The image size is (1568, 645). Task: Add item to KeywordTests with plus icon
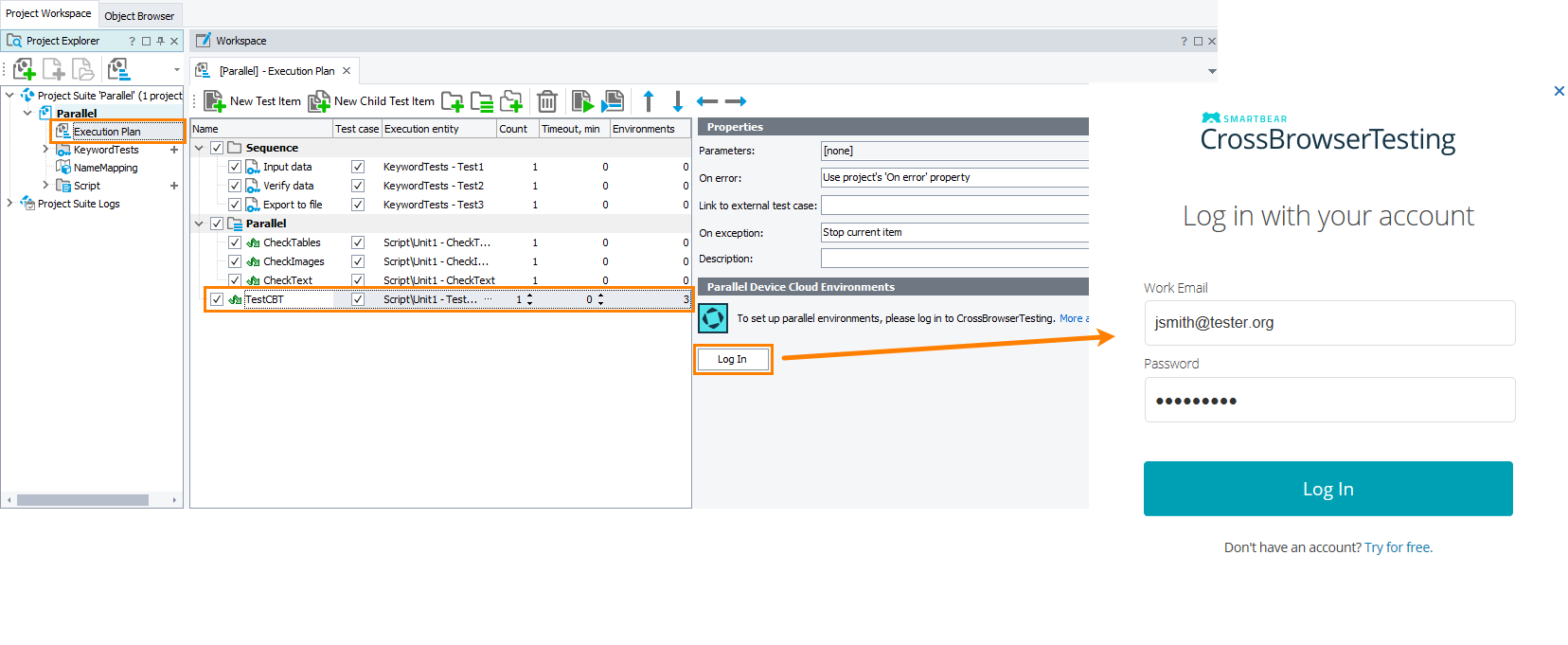click(174, 150)
